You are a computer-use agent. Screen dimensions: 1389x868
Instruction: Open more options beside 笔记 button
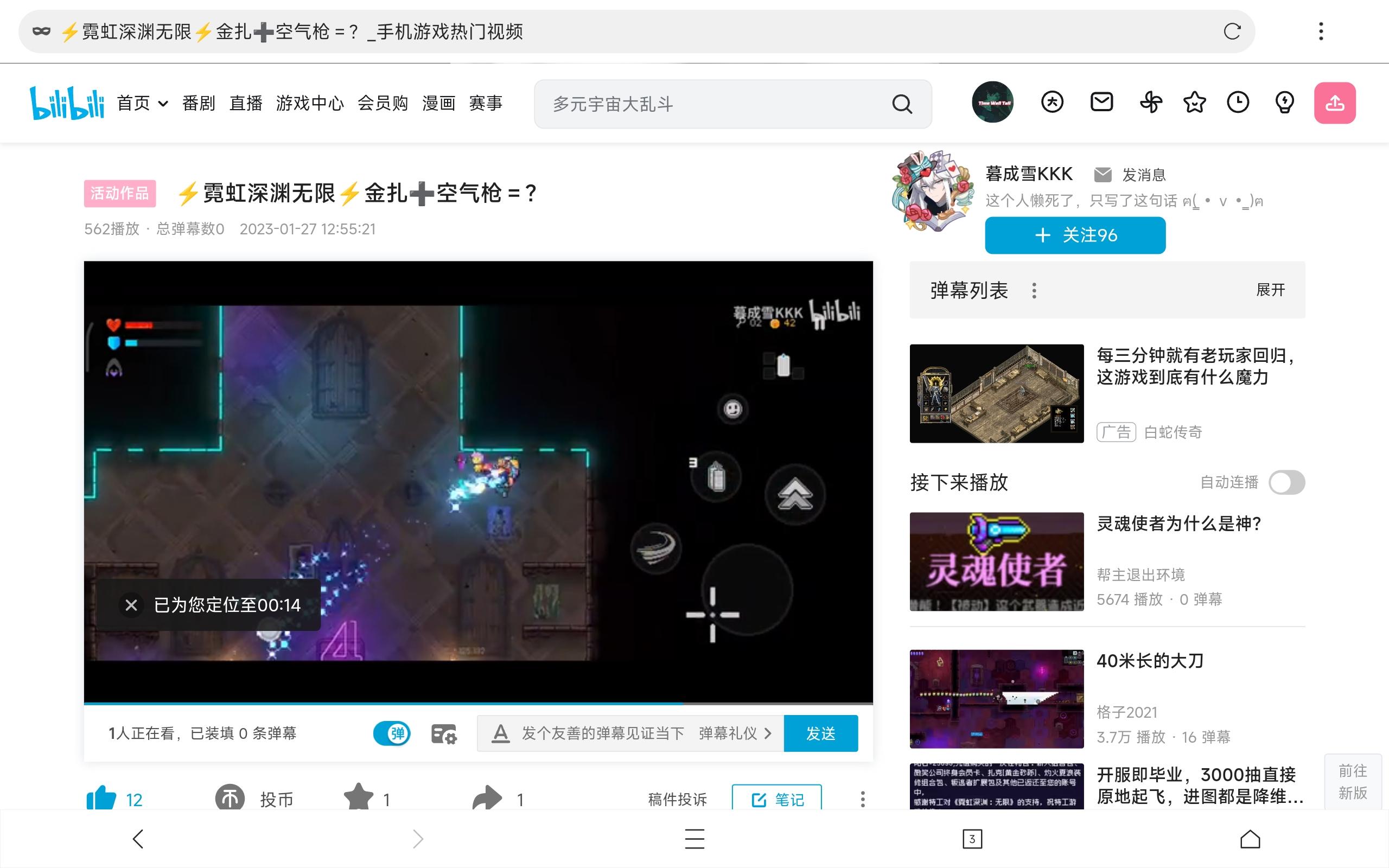[x=862, y=799]
